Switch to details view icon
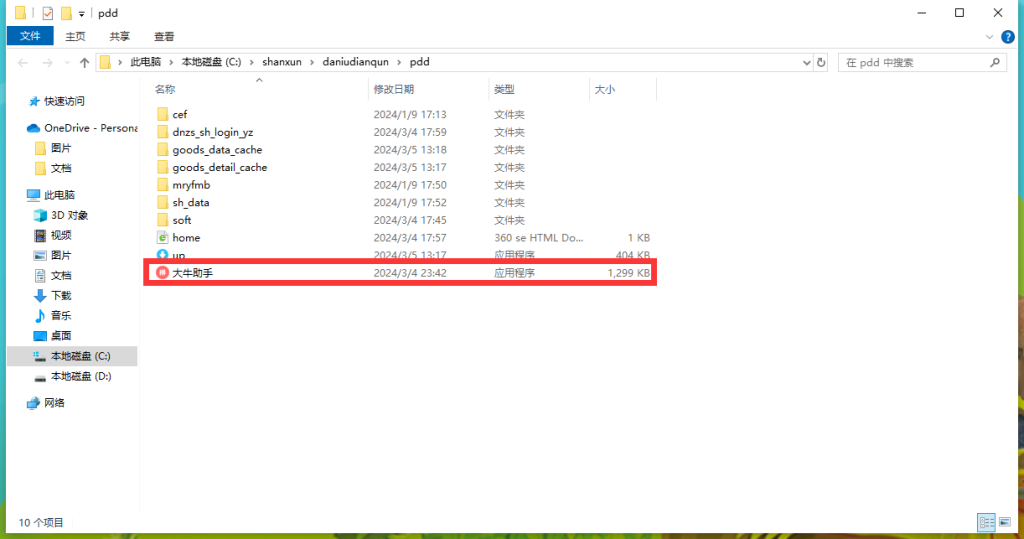 click(986, 522)
